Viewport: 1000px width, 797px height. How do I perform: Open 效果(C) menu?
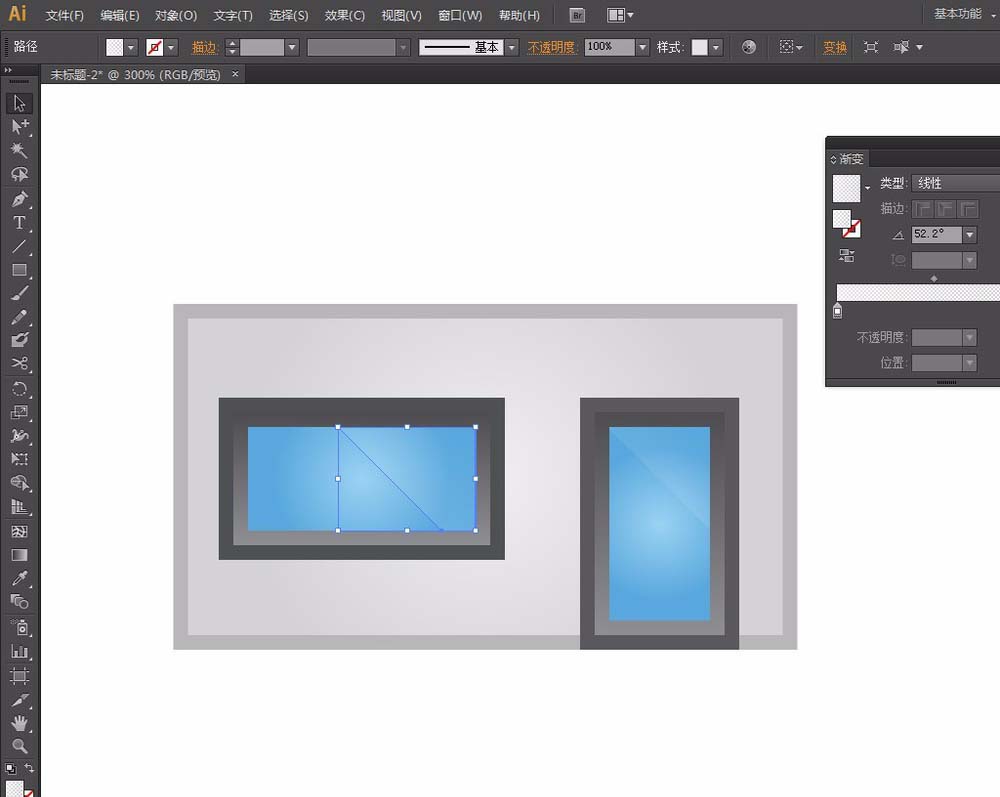click(x=344, y=15)
